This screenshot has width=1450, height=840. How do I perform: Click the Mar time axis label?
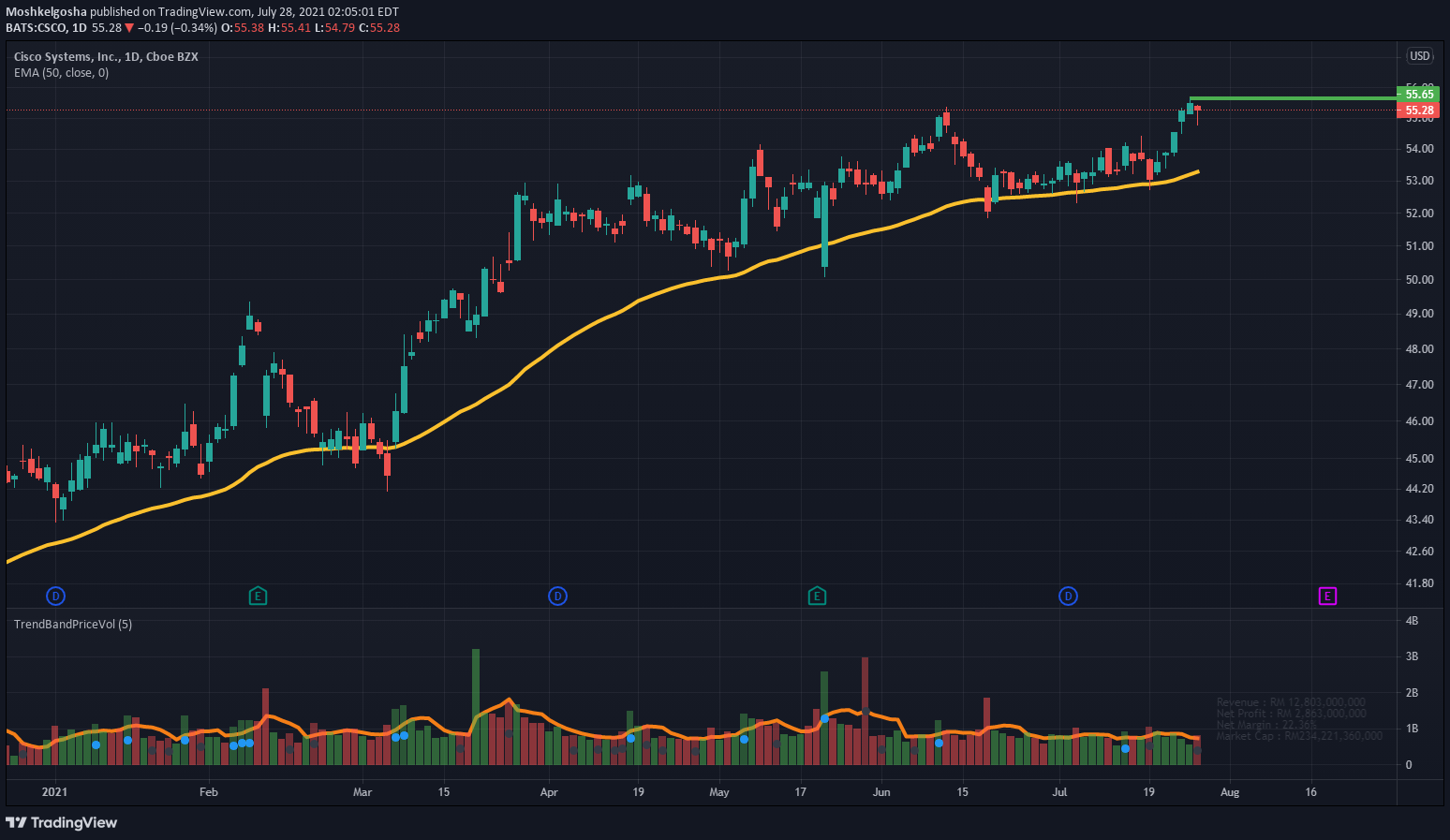click(362, 792)
